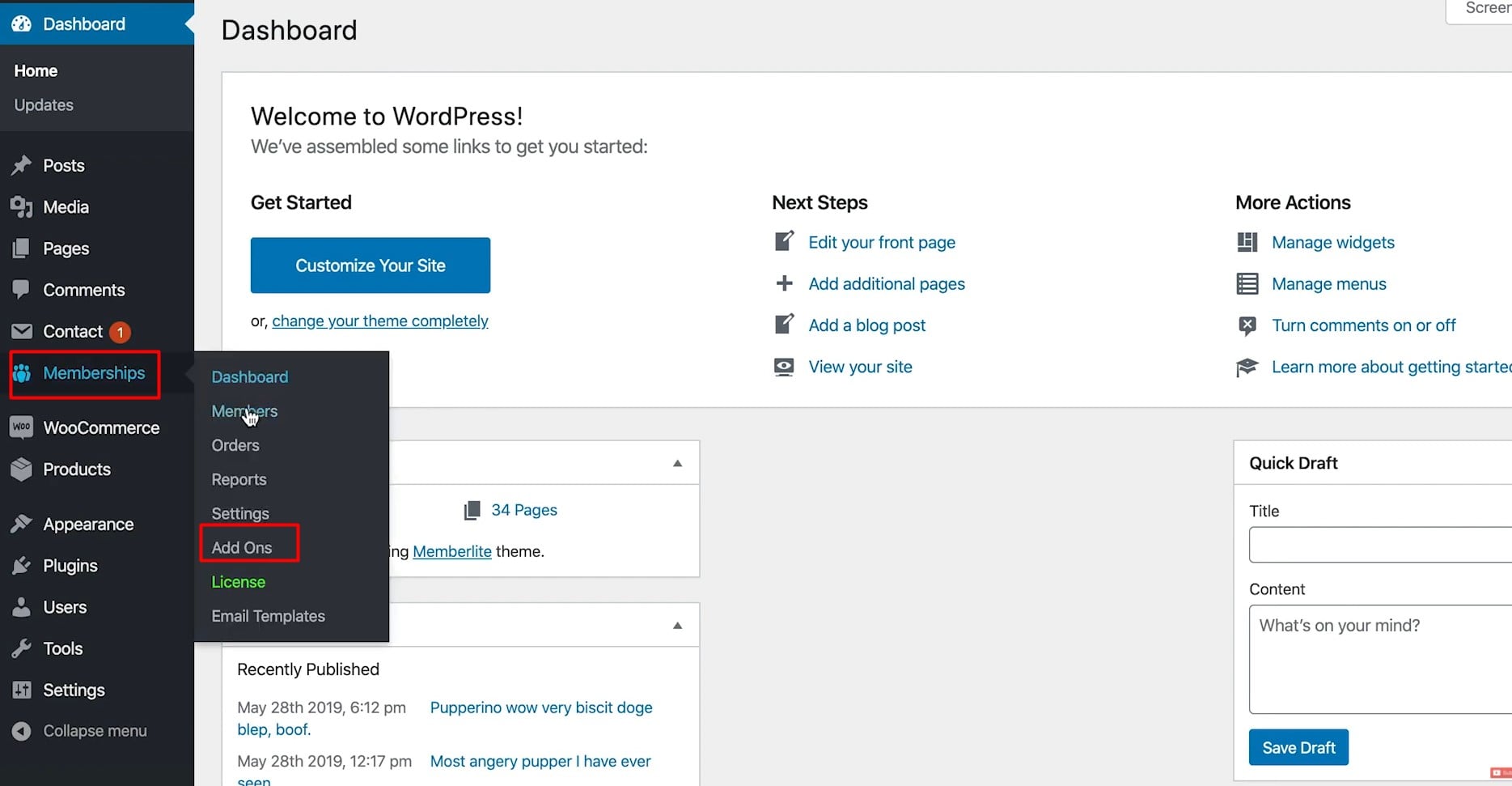This screenshot has width=1512, height=786.
Task: Click the Appearance paintbrush icon
Action: tap(22, 524)
